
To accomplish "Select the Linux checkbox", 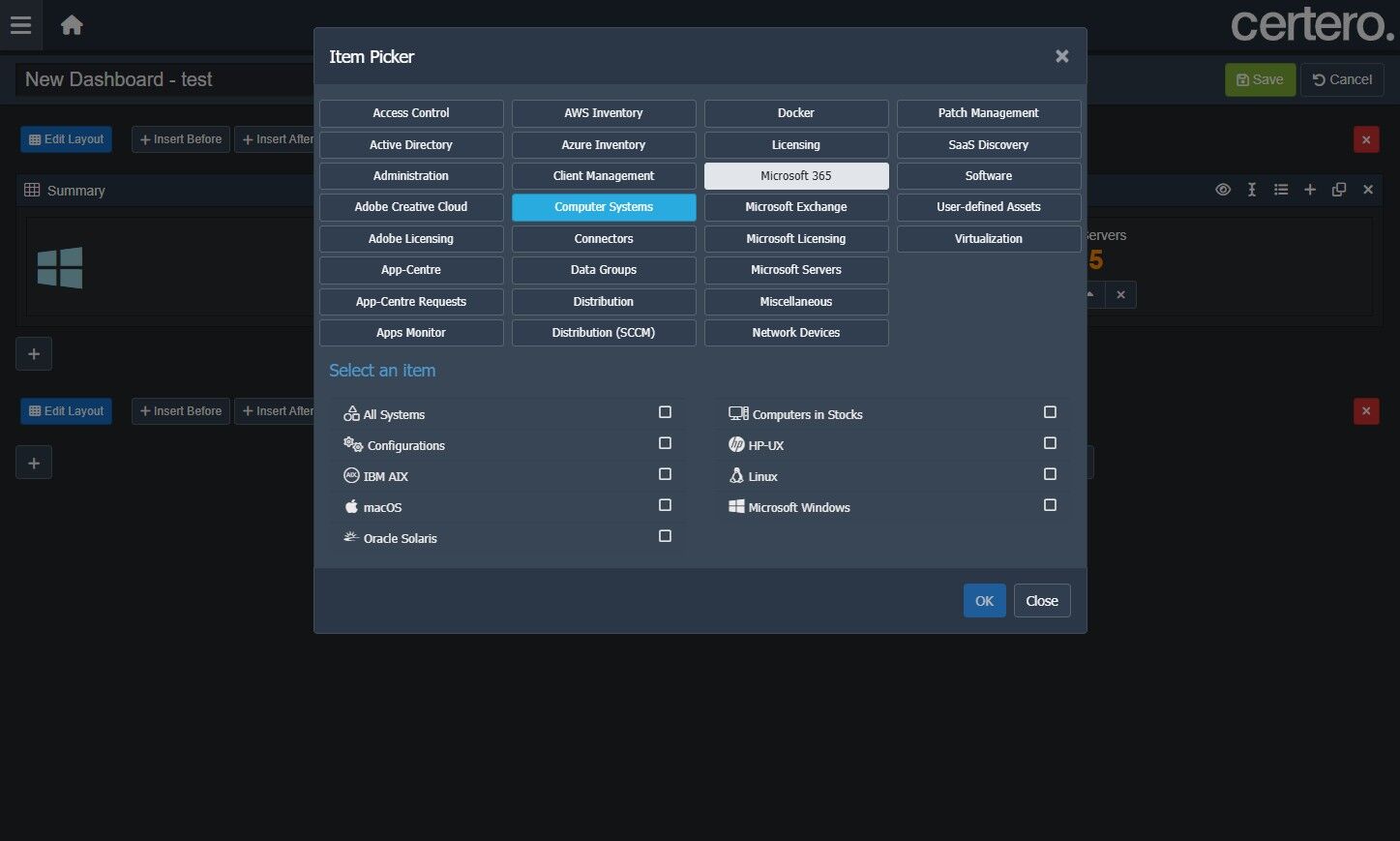I will pyautogui.click(x=1050, y=474).
